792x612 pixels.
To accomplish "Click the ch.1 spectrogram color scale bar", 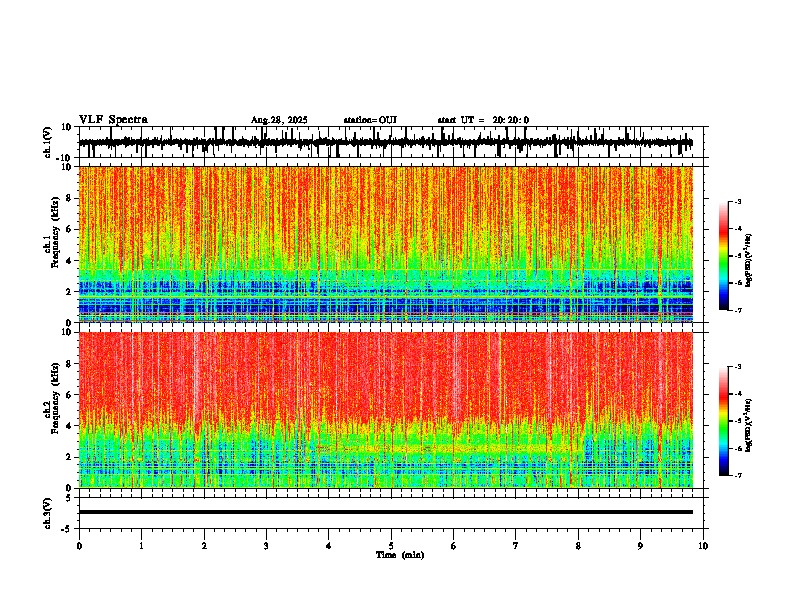I will coord(723,256).
